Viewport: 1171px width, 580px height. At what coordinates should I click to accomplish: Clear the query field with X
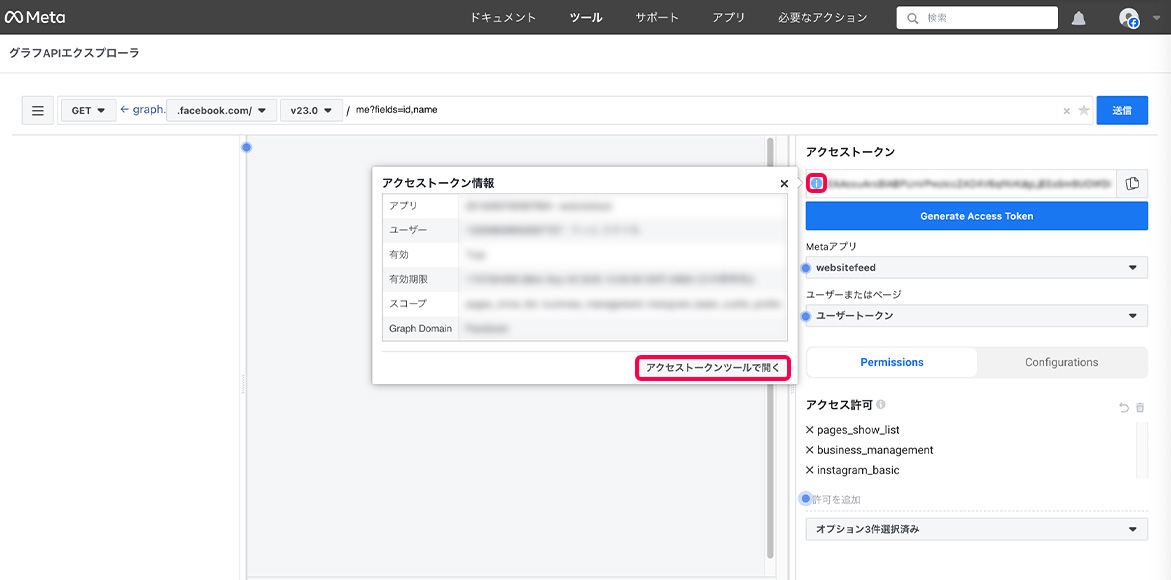click(x=1066, y=111)
